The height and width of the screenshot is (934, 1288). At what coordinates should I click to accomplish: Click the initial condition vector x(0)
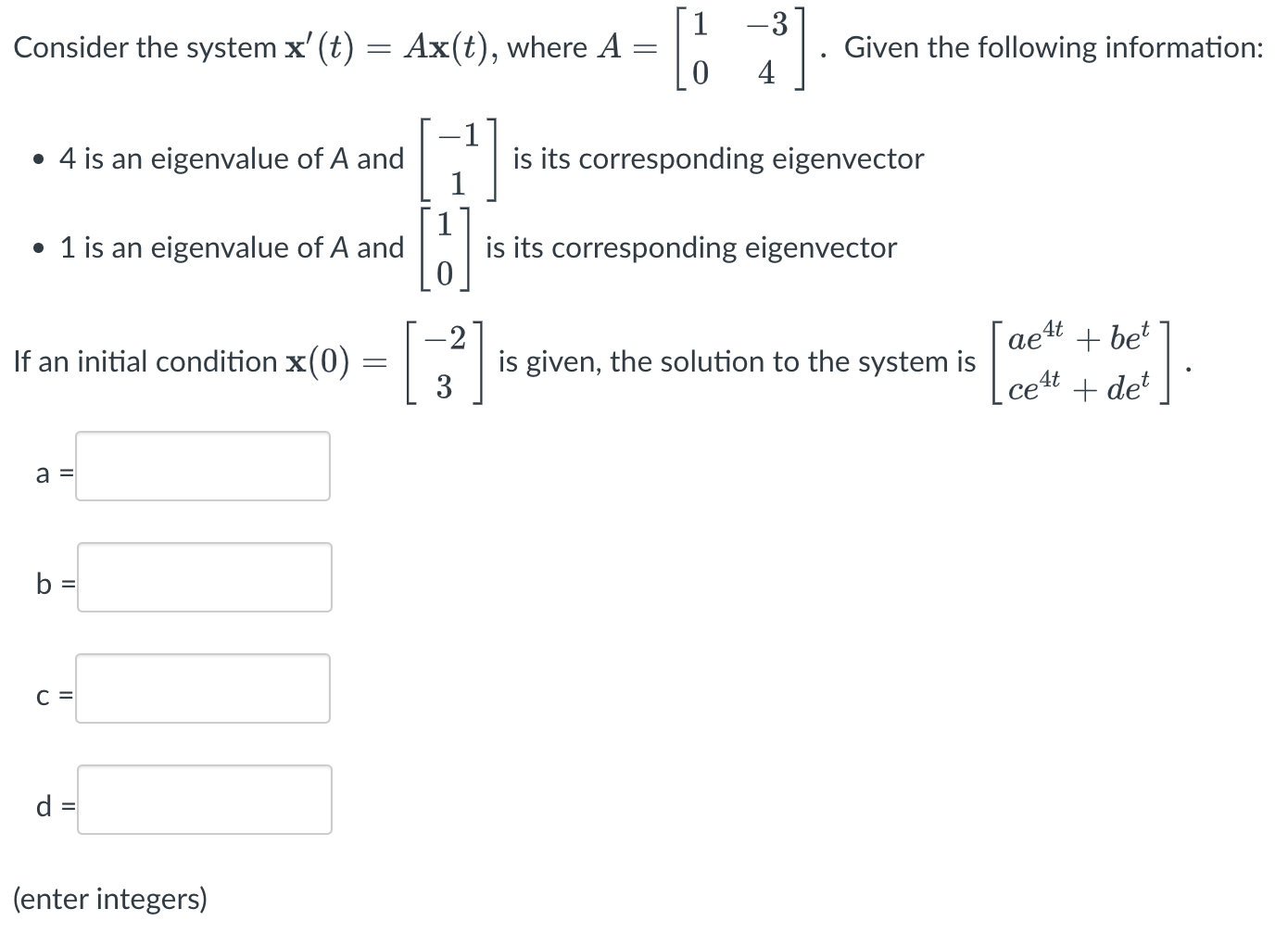point(443,361)
